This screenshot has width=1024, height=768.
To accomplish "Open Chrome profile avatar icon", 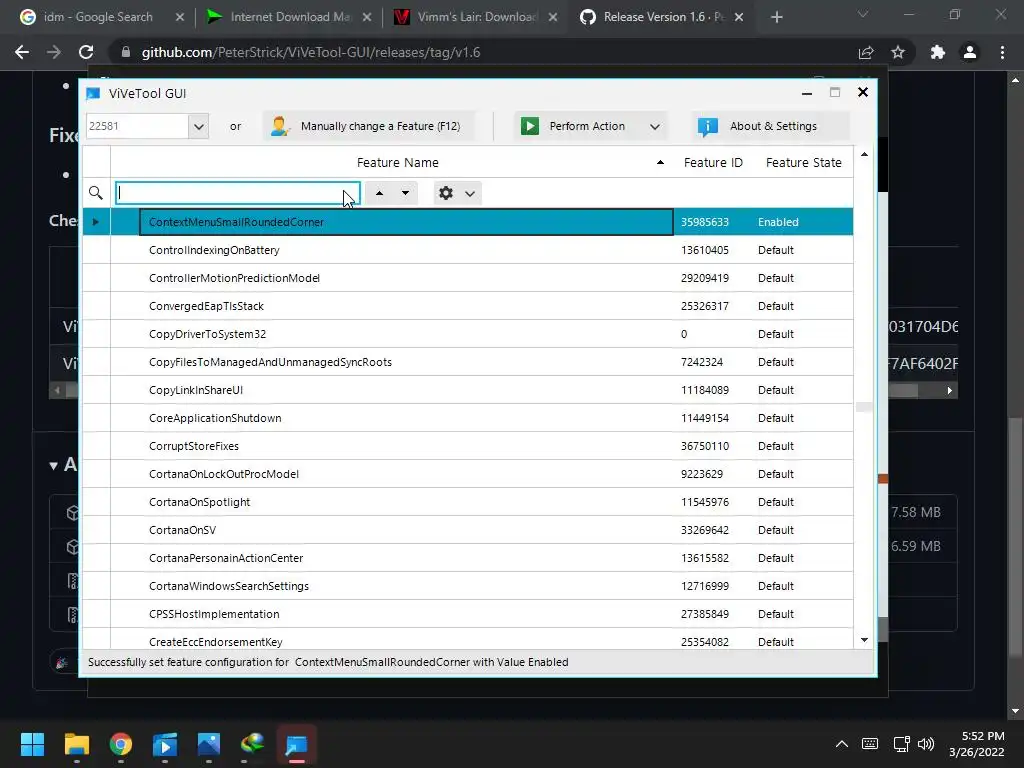I will coord(970,52).
